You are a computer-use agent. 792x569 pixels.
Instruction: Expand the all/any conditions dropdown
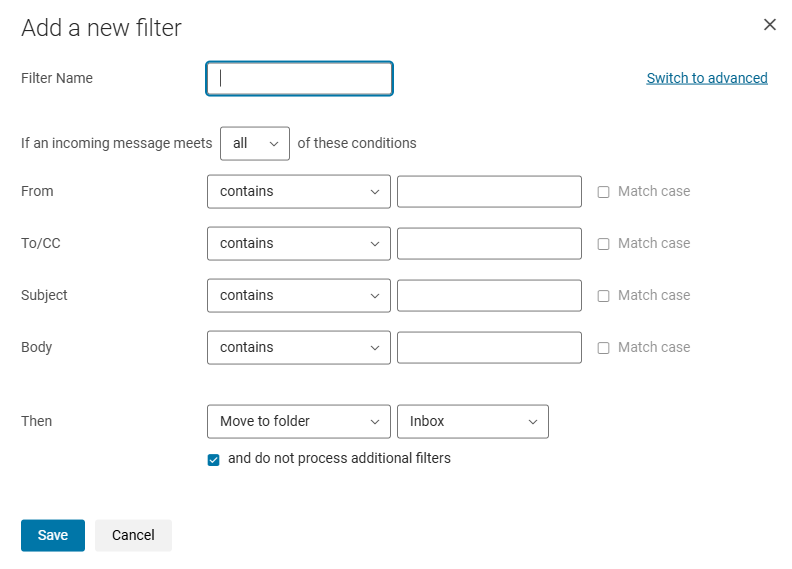pos(255,143)
